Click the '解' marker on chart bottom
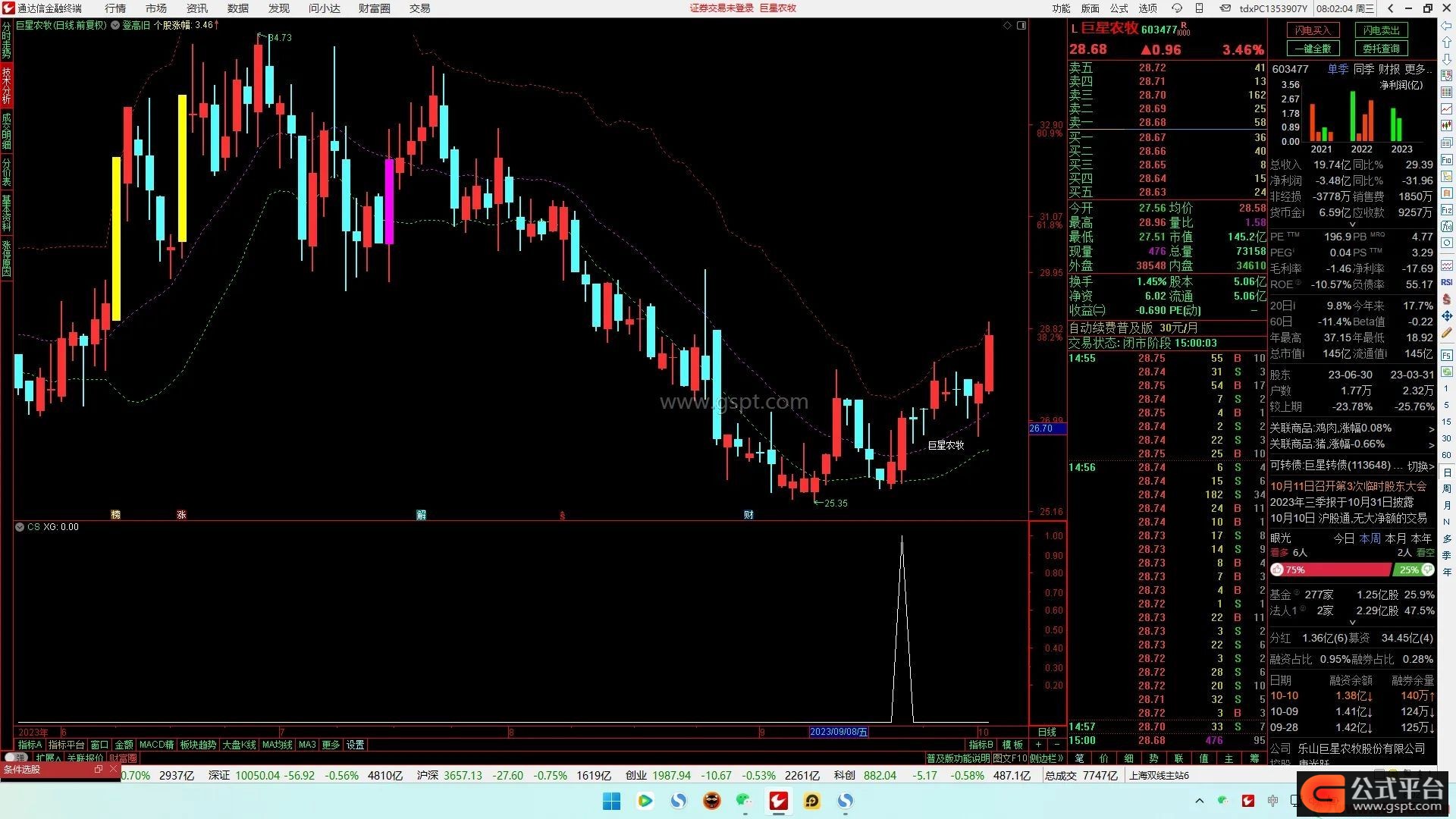This screenshot has height=819, width=1456. (x=421, y=515)
